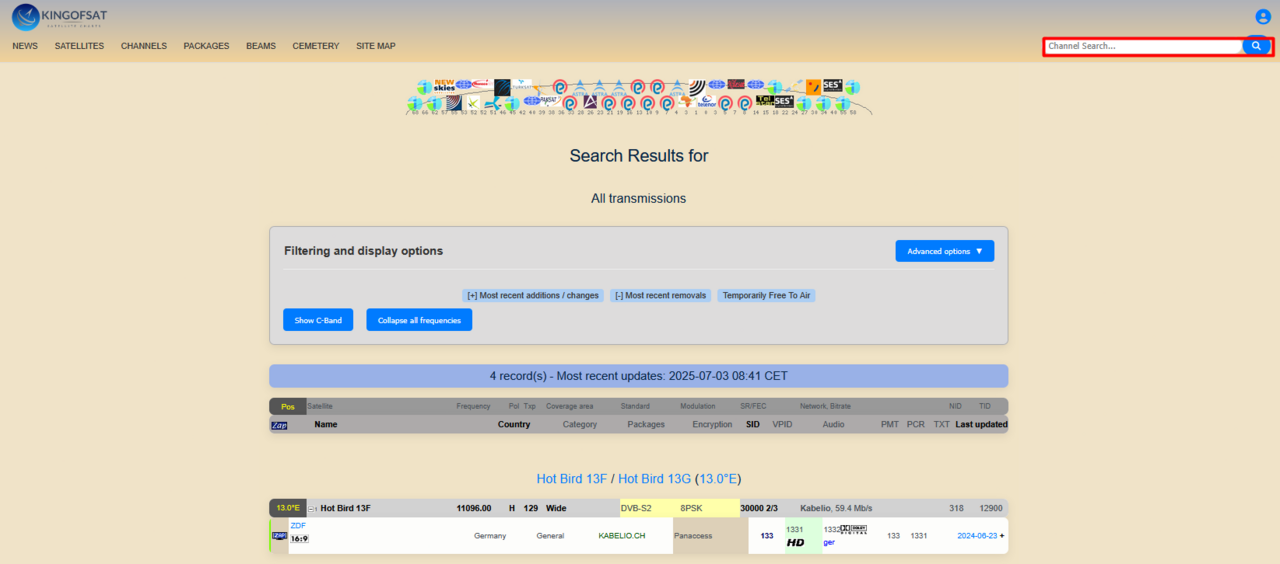Click the purple A satellite logo
The height and width of the screenshot is (564, 1280).
590,101
